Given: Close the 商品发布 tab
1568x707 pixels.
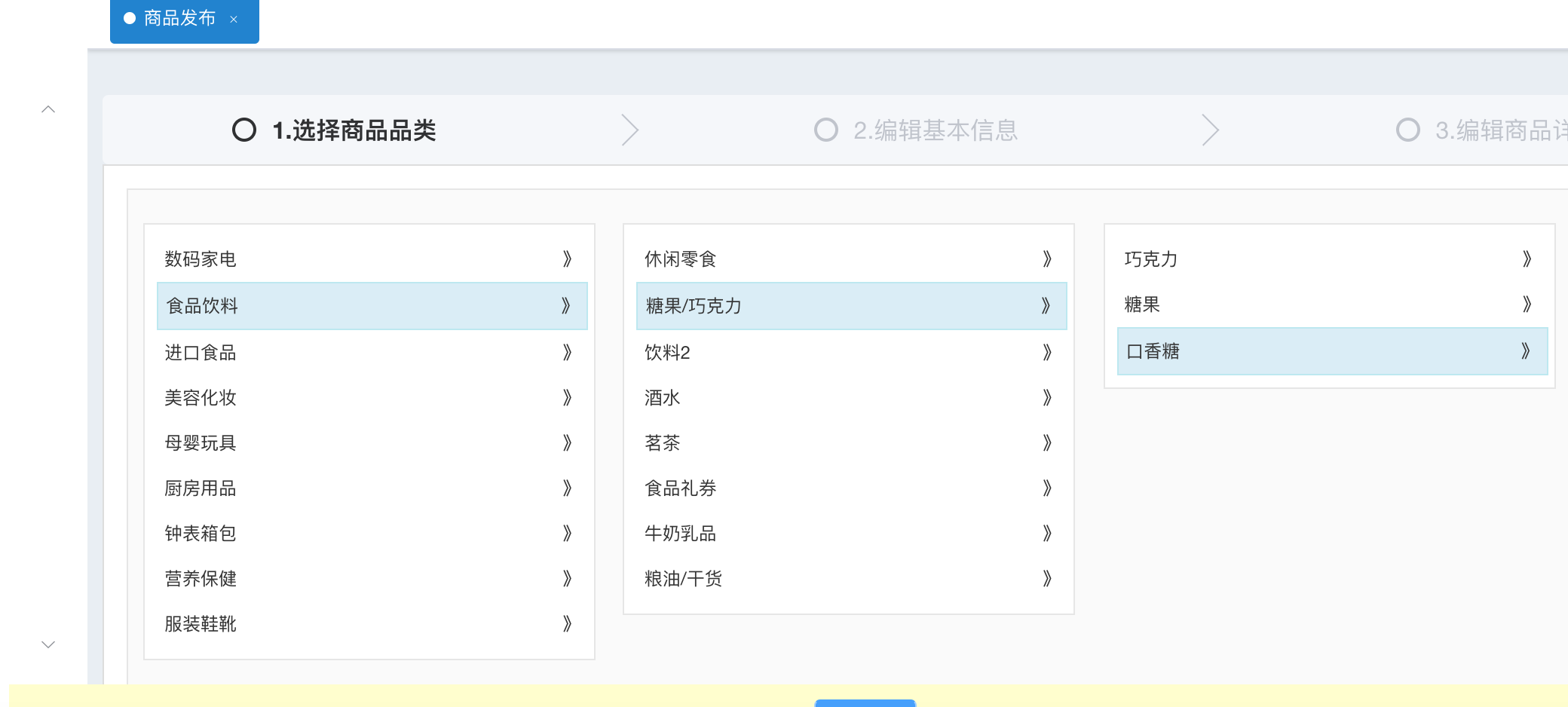Looking at the screenshot, I should coord(234,20).
